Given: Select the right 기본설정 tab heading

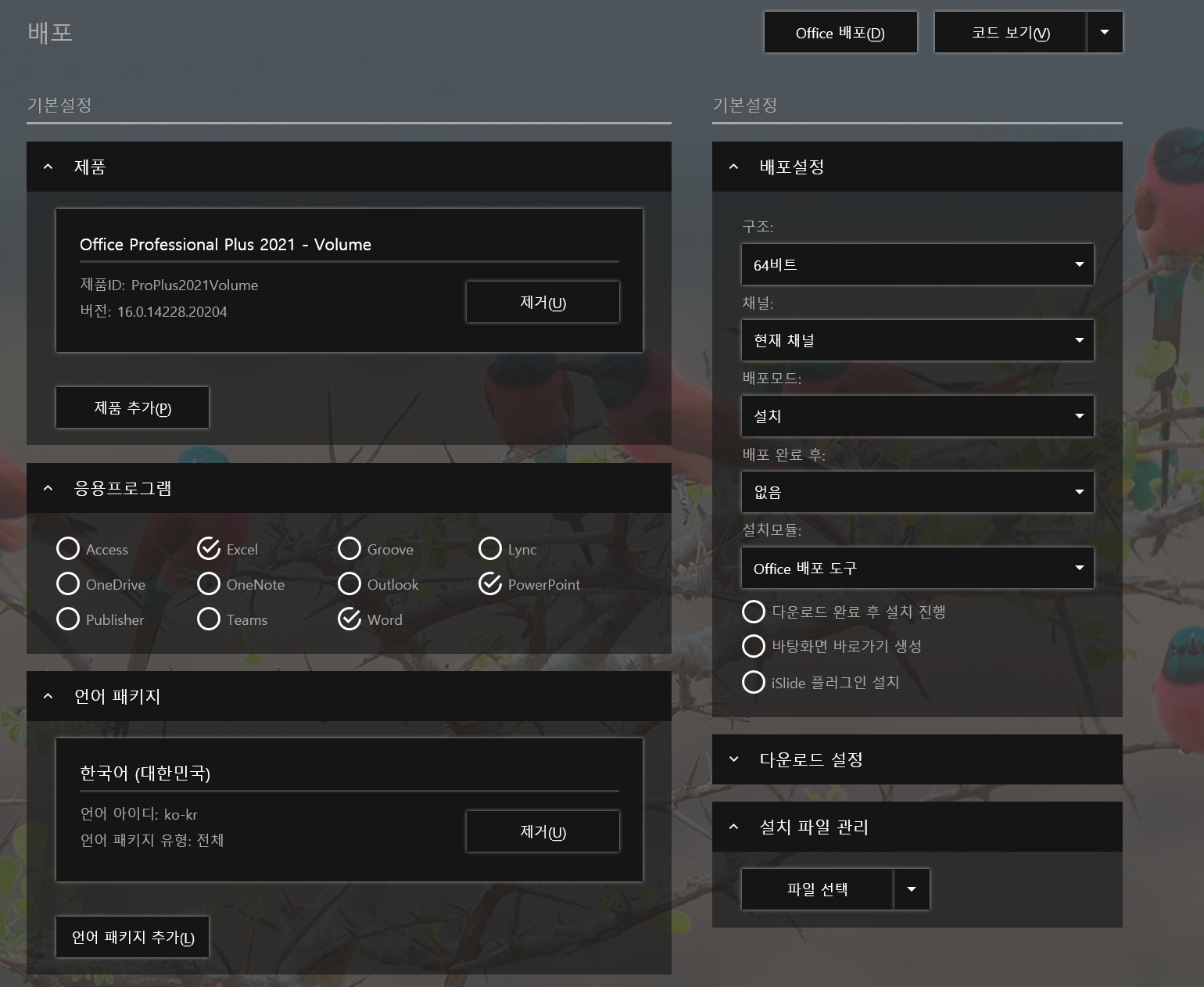Looking at the screenshot, I should coord(745,105).
